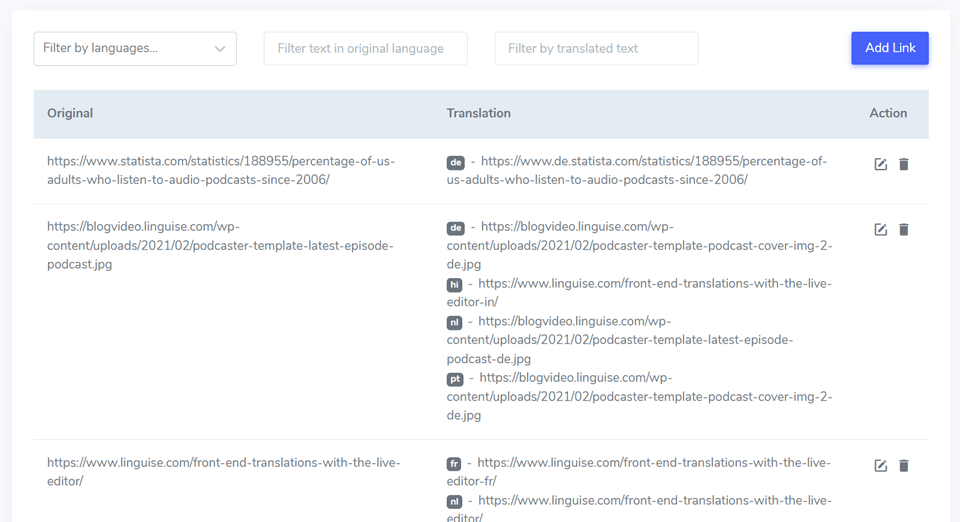
Task: Select the original blogvideo latest-episode-podcast.jpg URL
Action: pyautogui.click(x=220, y=245)
